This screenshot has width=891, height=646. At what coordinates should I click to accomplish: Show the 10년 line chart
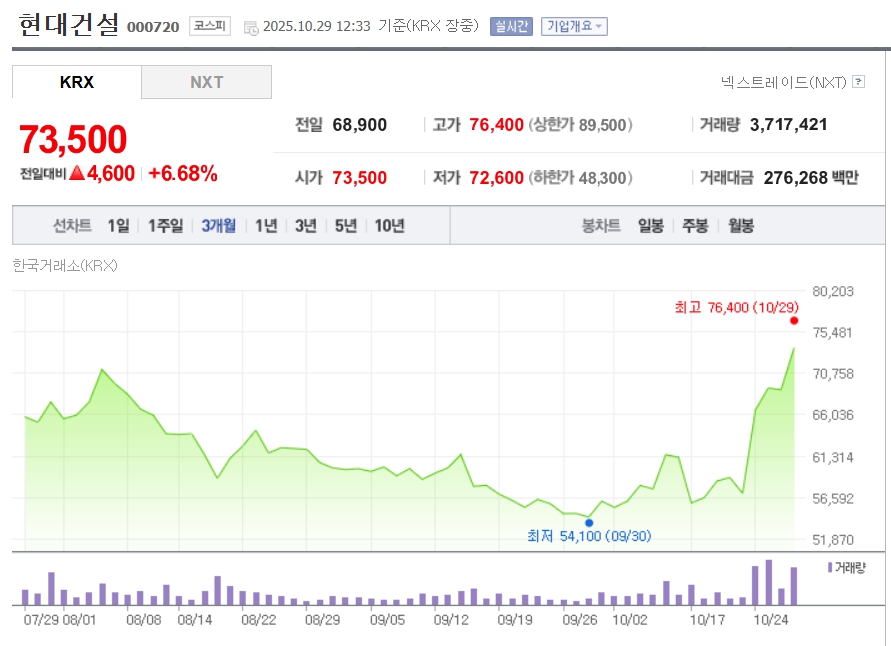(x=389, y=225)
